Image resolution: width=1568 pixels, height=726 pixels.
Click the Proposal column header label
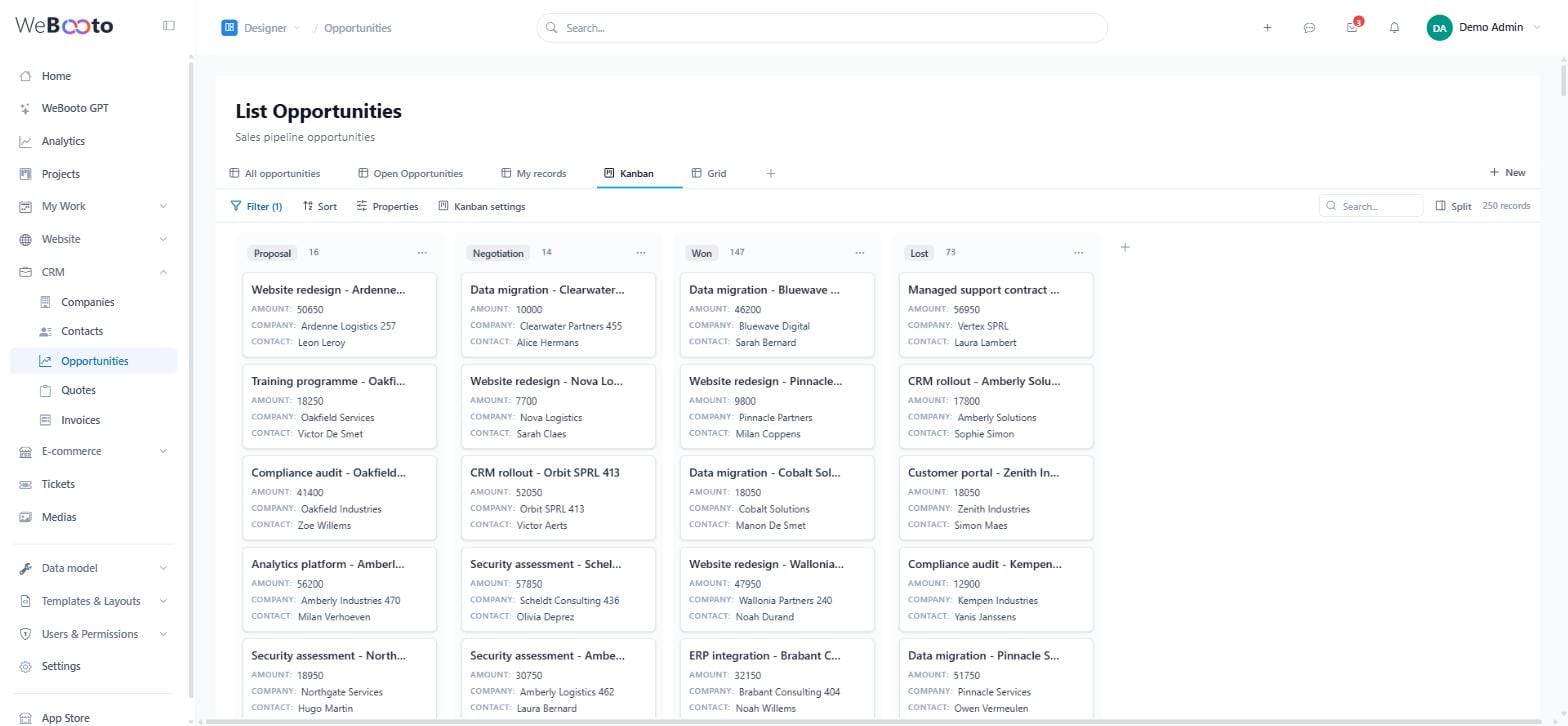(272, 253)
